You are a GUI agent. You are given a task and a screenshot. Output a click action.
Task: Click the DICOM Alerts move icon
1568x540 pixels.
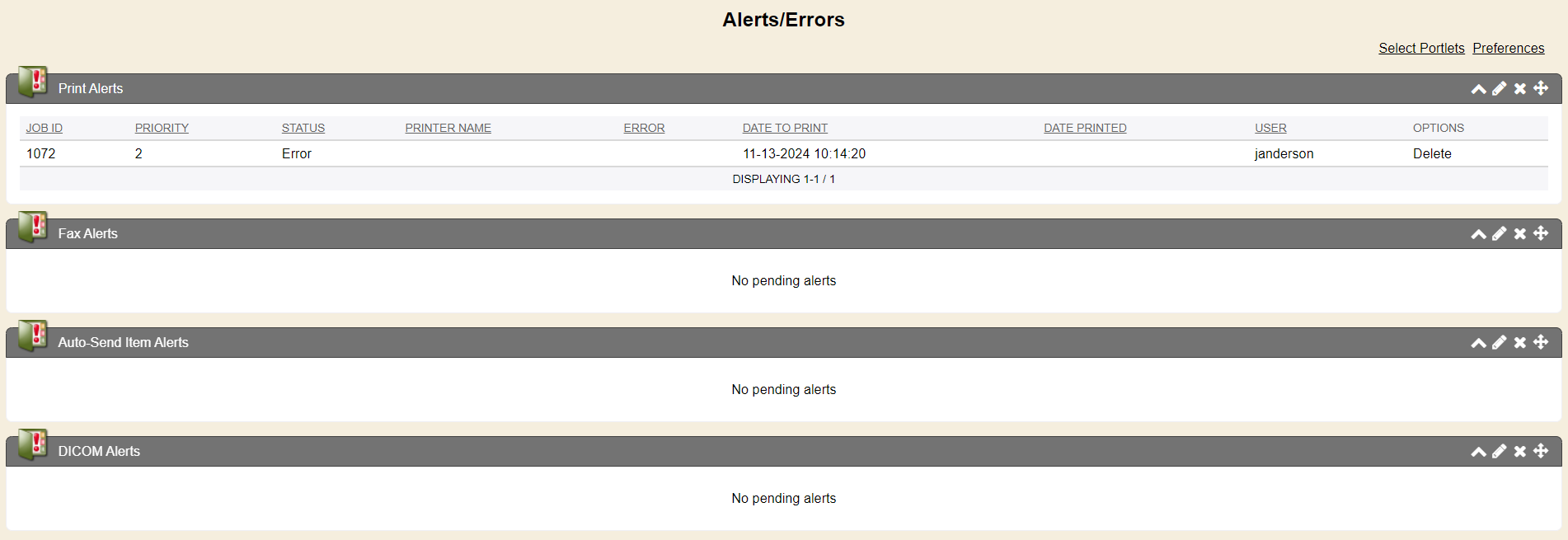[1541, 451]
